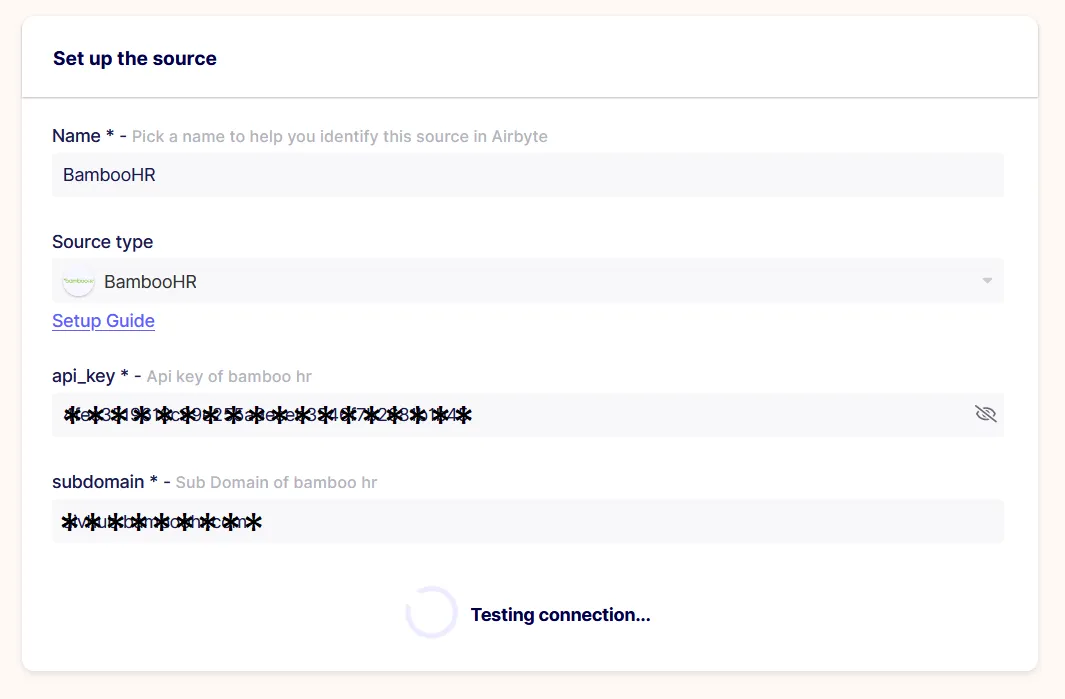The image size is (1065, 699).
Task: Click the Name field label
Action: pos(76,136)
